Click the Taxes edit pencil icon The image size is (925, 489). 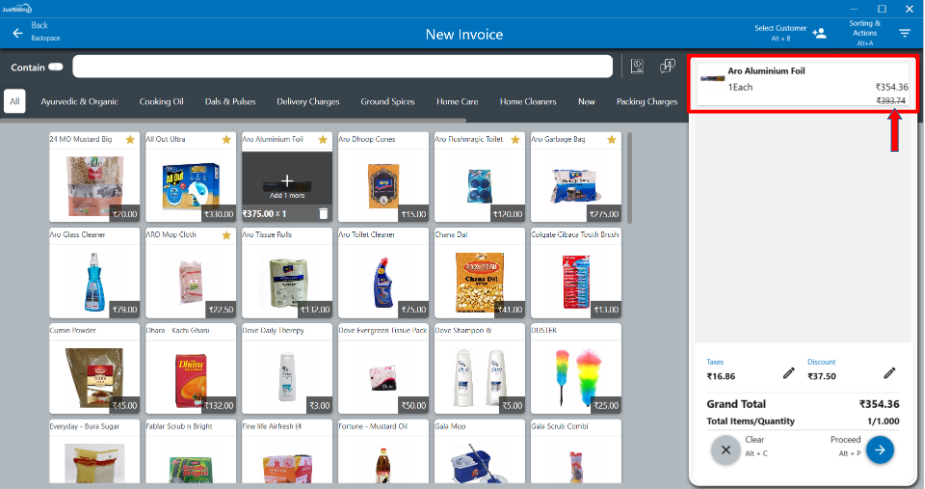788,373
